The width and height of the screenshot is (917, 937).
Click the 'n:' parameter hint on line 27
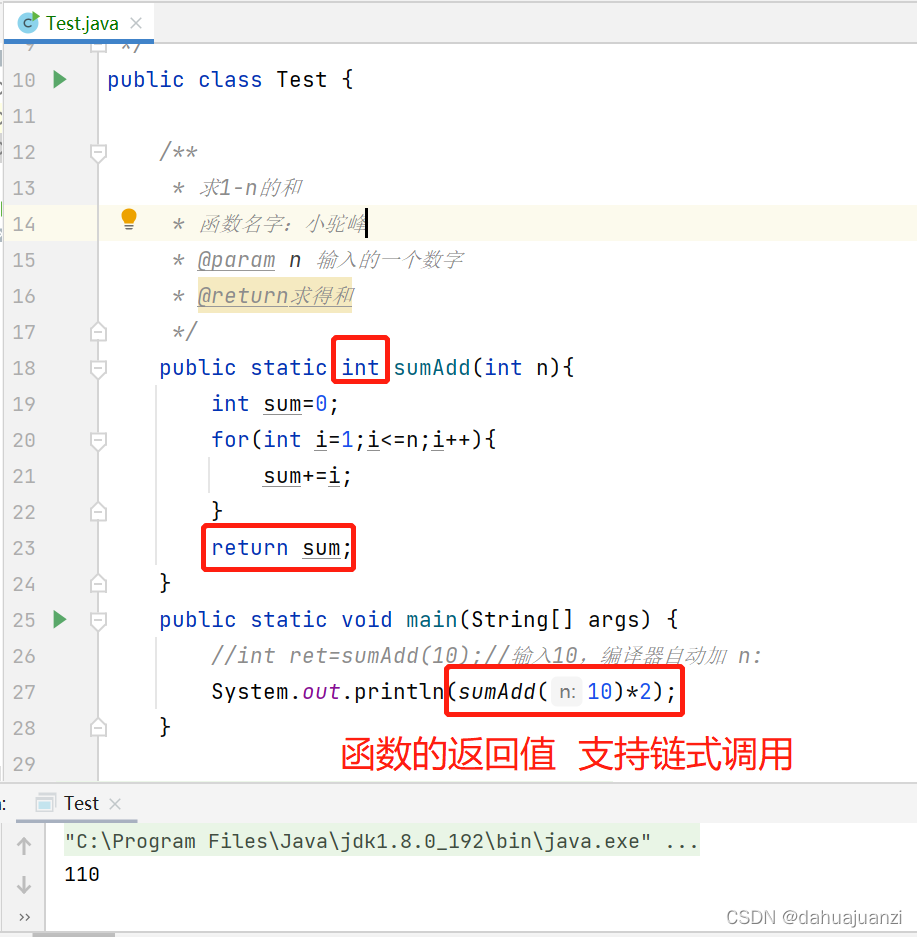pos(567,692)
